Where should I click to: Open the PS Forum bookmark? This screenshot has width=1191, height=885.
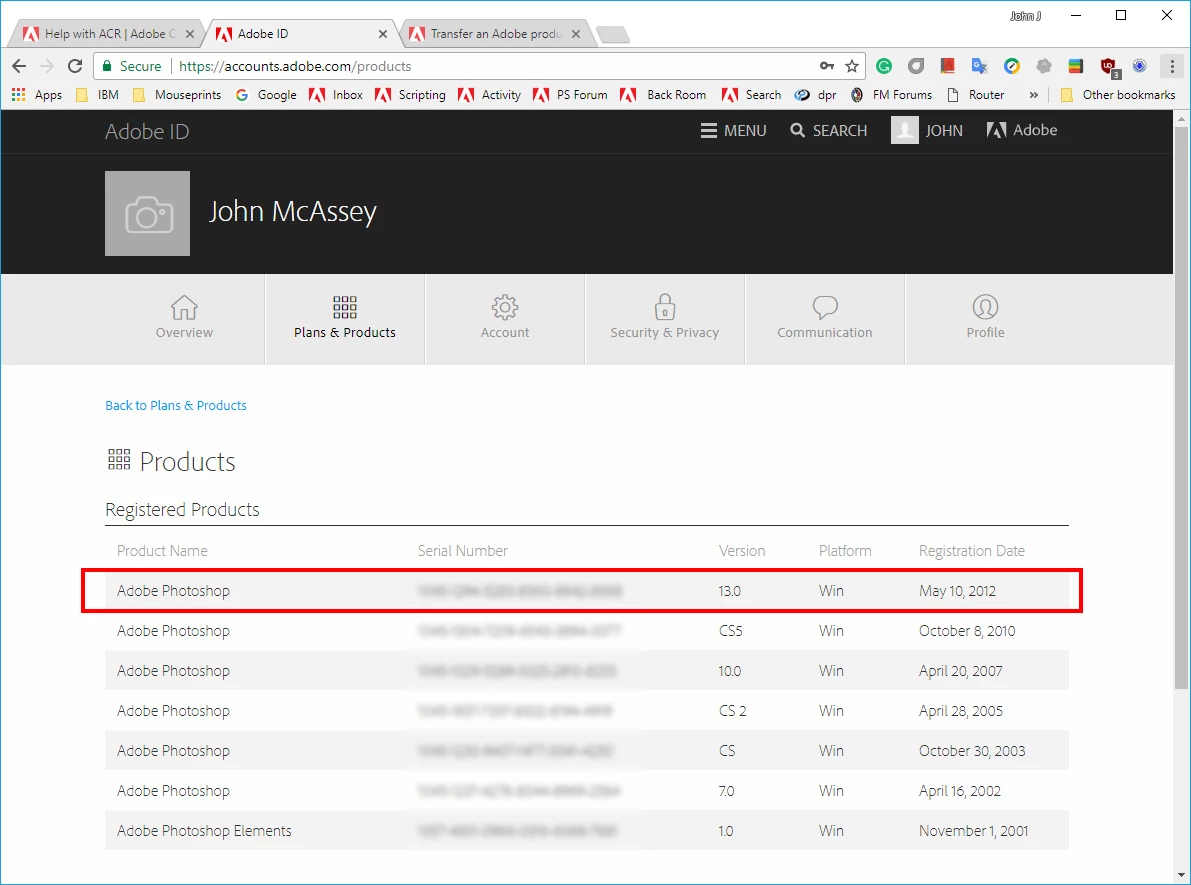pyautogui.click(x=570, y=95)
